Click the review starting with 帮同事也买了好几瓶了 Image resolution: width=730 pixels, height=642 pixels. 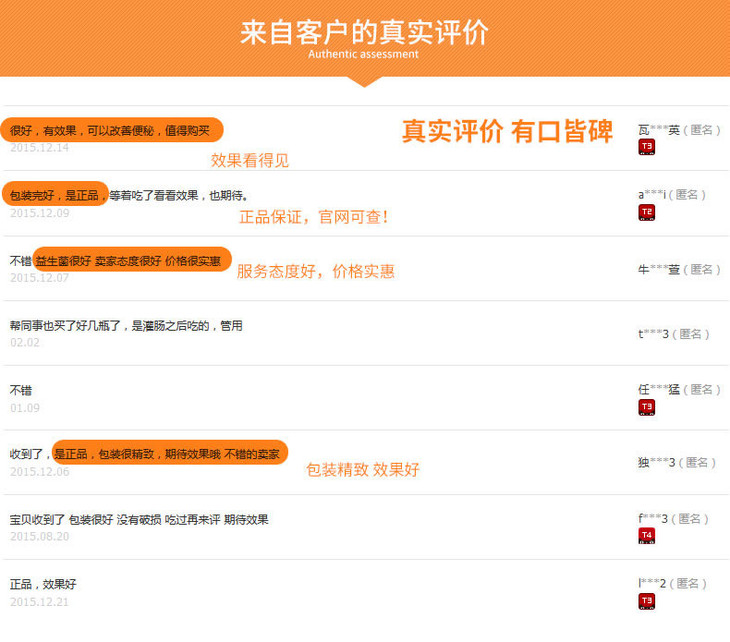(126, 326)
